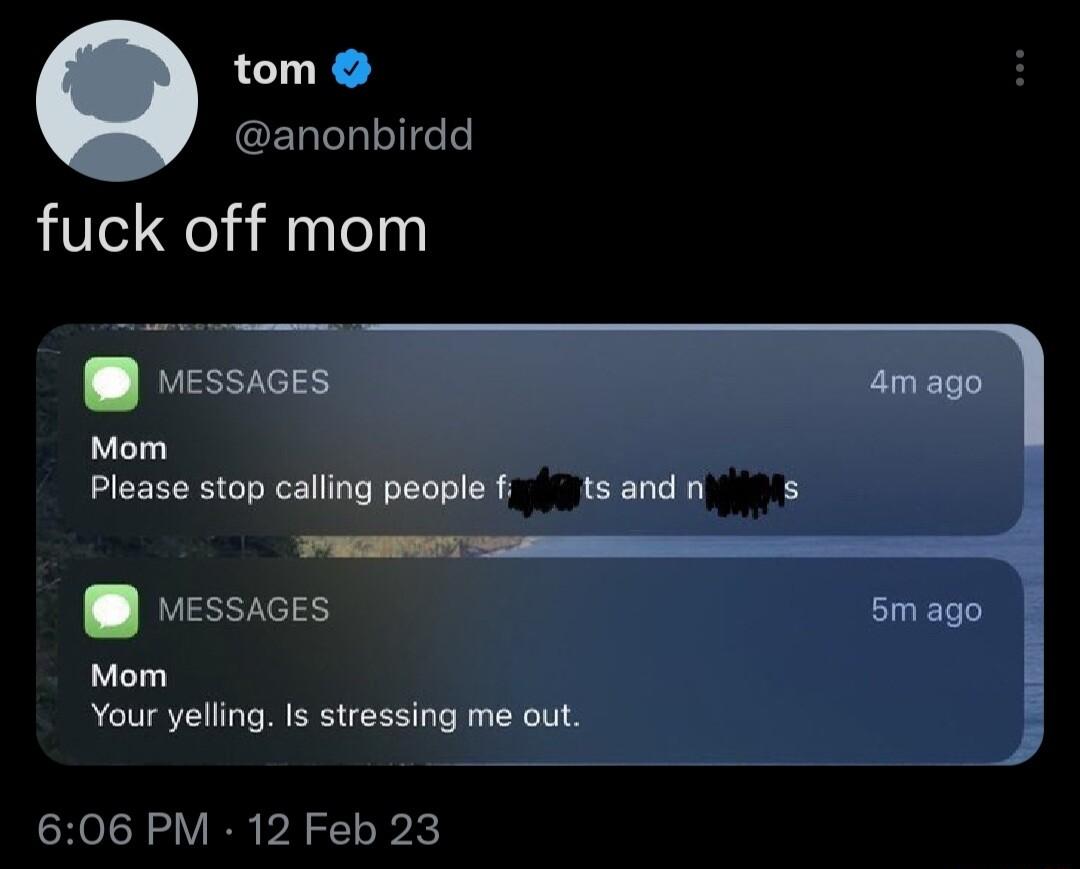
Task: Select the tweet text reading fuck off mom
Action: [x=230, y=229]
